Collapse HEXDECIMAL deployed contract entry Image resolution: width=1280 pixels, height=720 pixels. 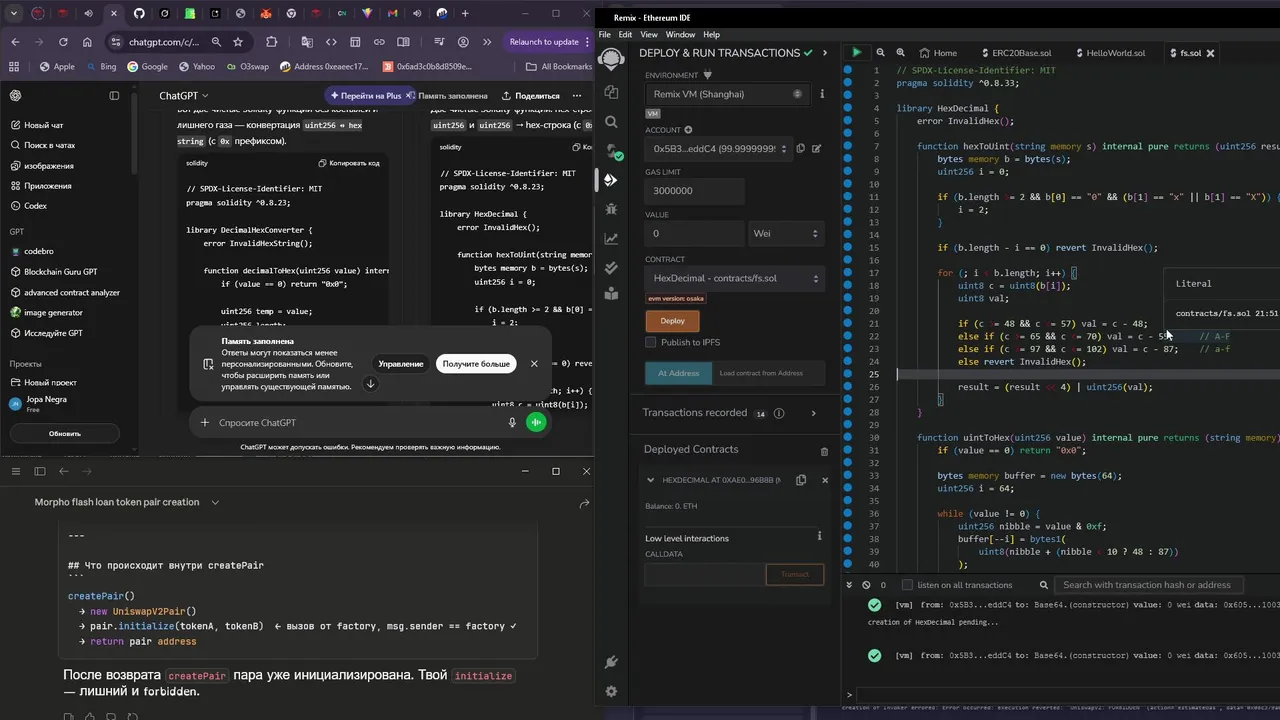(651, 480)
